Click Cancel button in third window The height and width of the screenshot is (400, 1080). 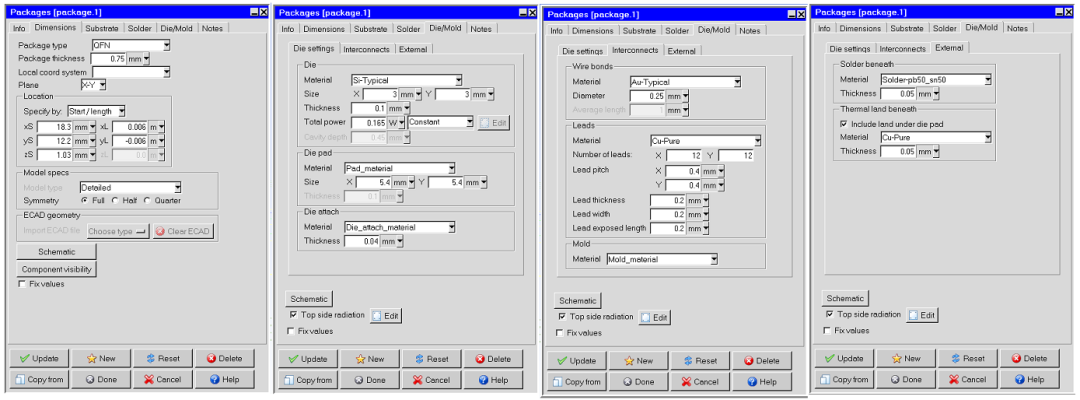(x=700, y=381)
